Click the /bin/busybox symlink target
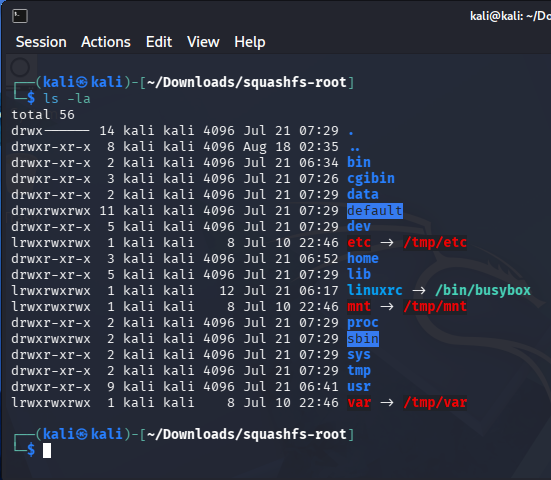The width and height of the screenshot is (551, 480). [483, 291]
